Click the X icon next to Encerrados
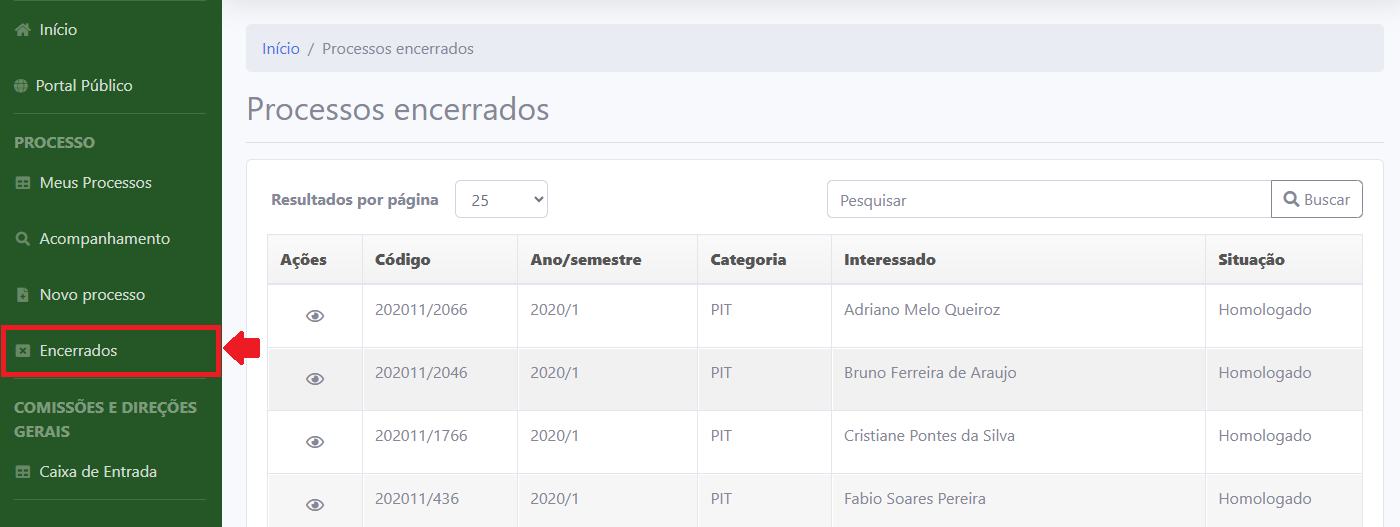Viewport: 1400px width, 527px height. [x=22, y=351]
